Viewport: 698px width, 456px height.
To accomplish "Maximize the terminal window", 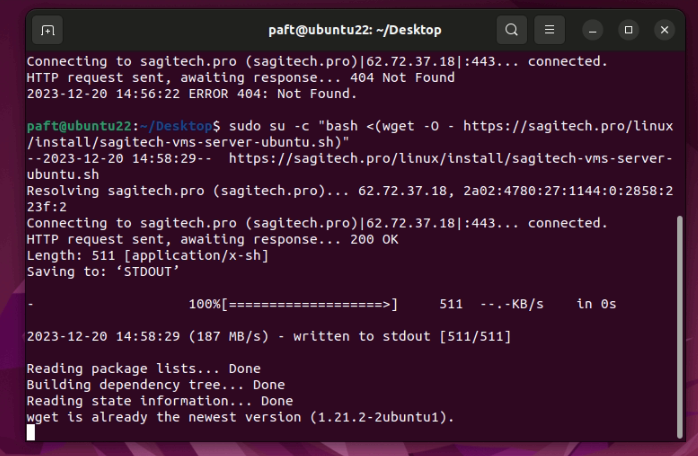I will pos(628,30).
